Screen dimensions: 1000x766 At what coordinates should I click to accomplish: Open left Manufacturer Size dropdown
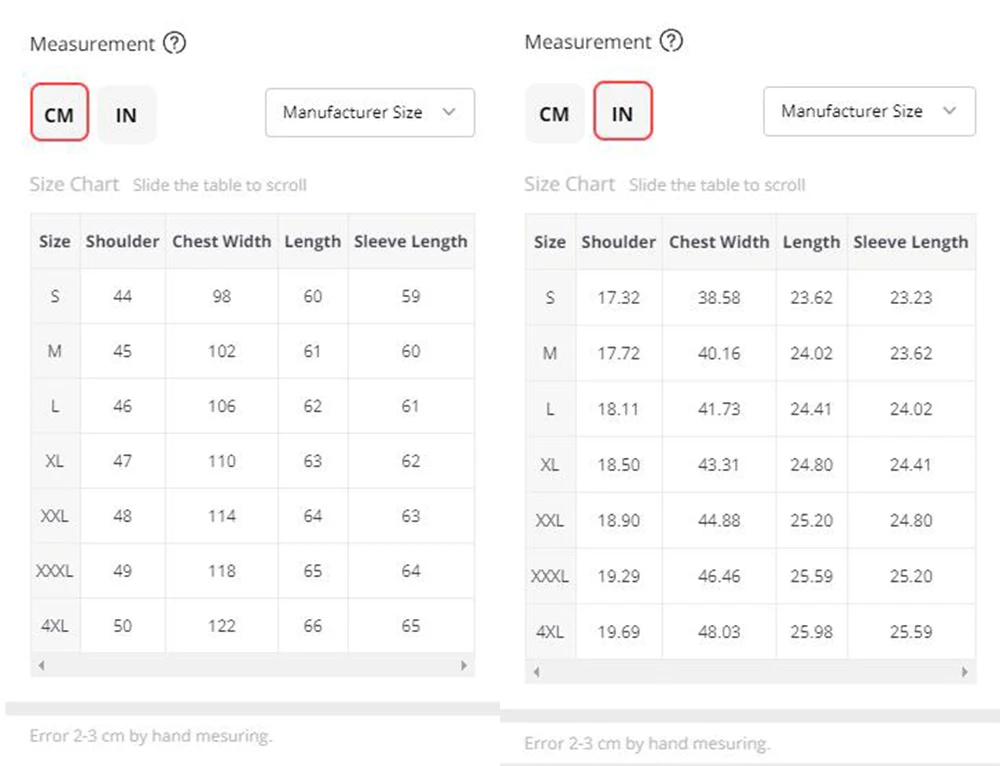[369, 113]
